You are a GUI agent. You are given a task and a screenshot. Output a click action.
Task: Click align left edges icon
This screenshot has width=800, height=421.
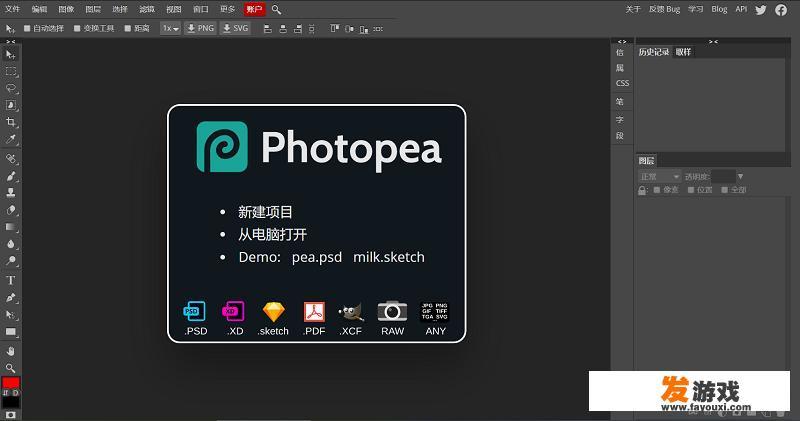(267, 29)
